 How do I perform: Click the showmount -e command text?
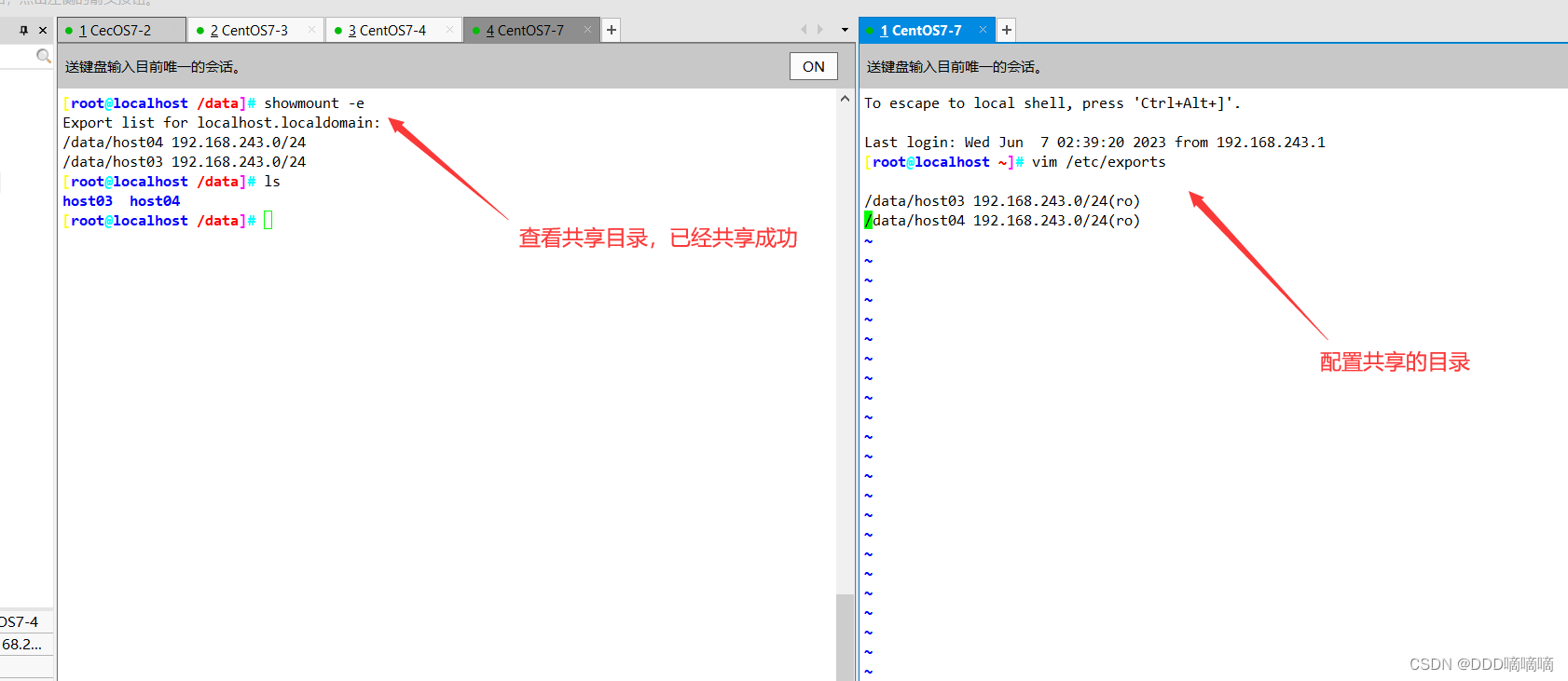point(314,103)
